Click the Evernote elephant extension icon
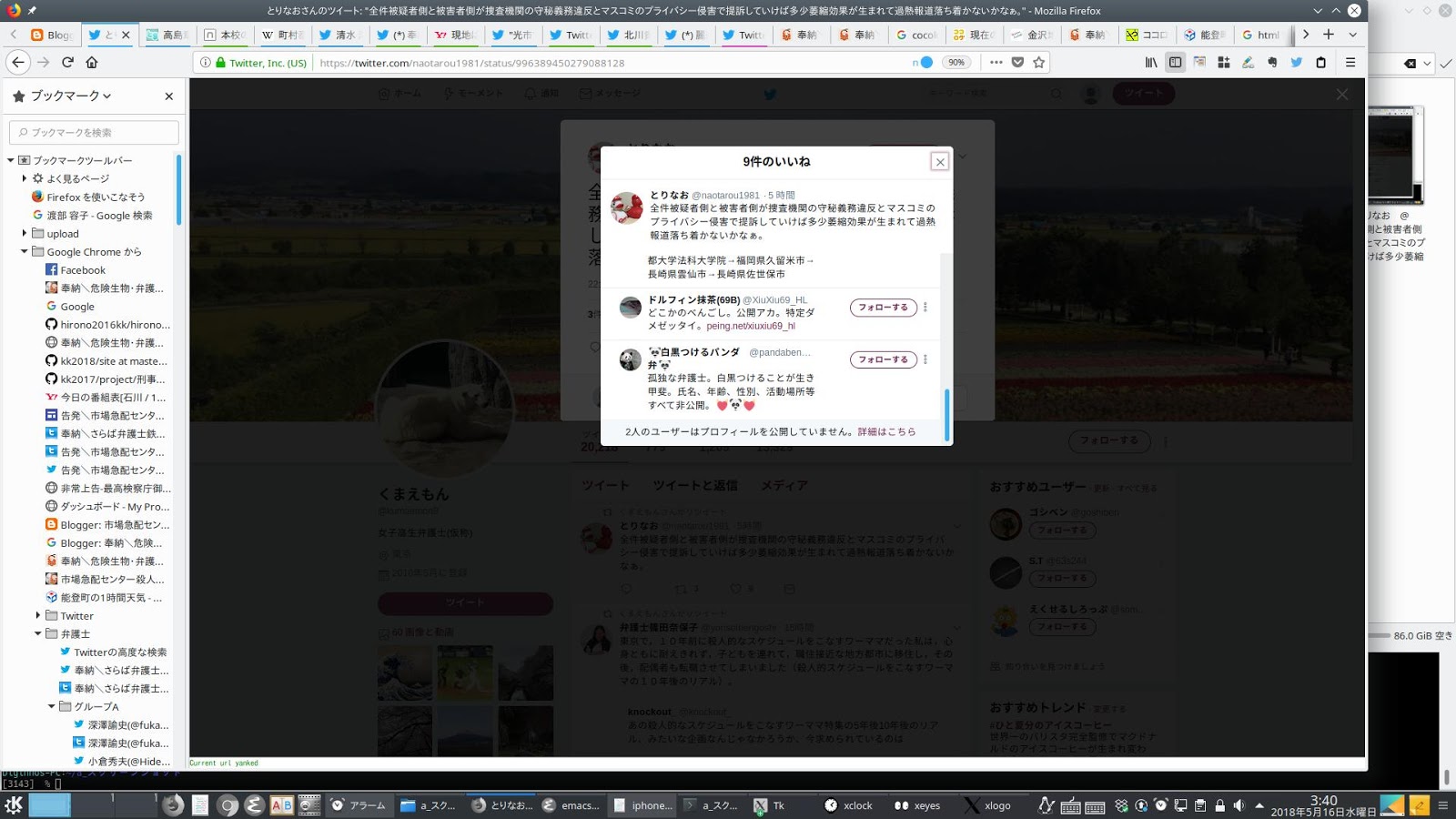The image size is (1456, 819). 1272,62
